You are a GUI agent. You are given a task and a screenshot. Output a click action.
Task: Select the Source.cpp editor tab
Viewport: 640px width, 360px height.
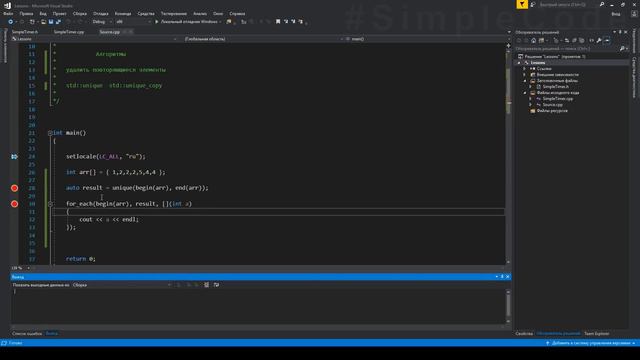pyautogui.click(x=109, y=32)
